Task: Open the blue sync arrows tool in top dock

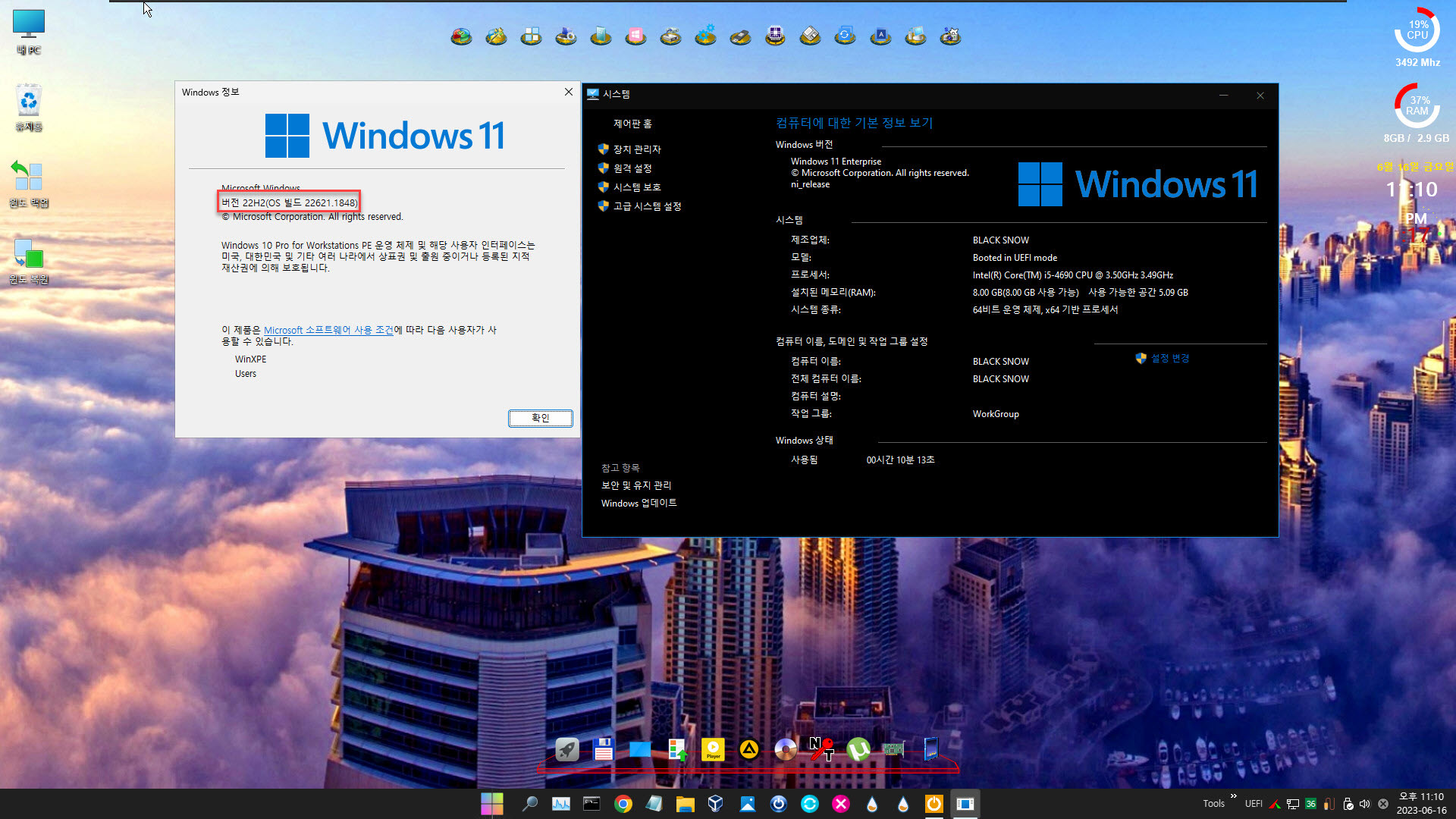Action: click(x=845, y=36)
